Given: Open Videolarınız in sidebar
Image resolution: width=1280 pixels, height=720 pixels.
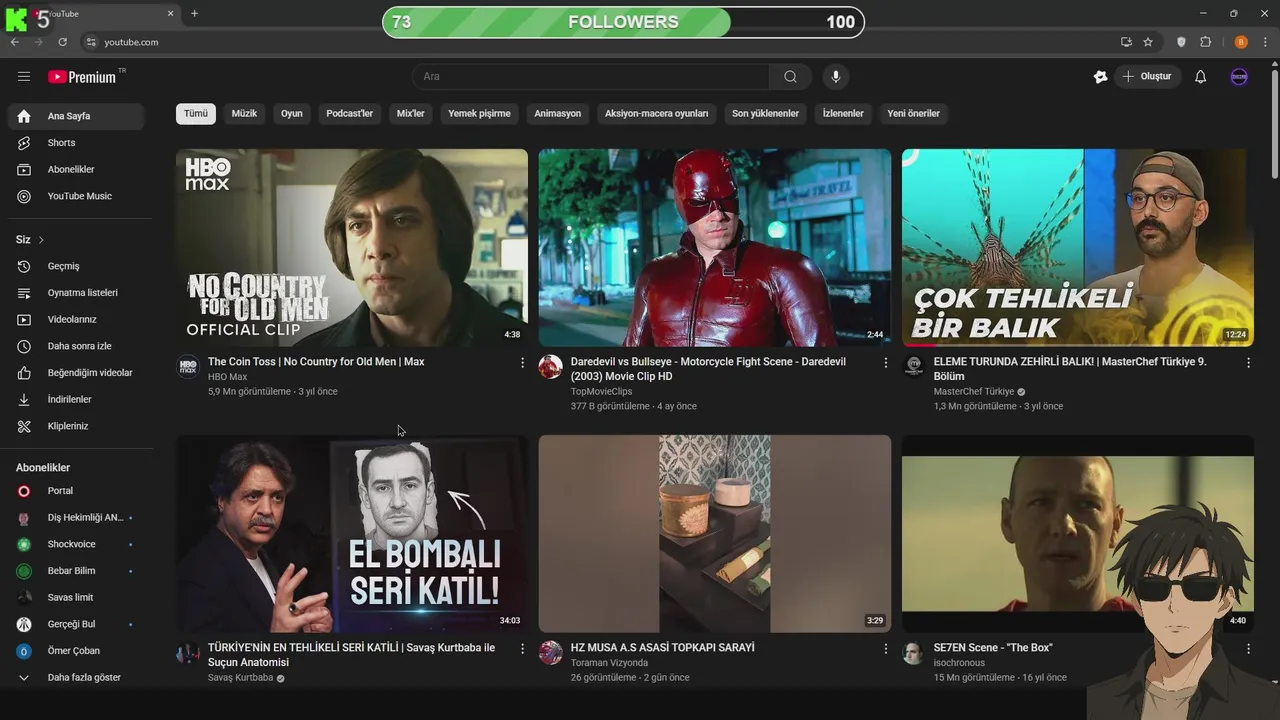Looking at the screenshot, I should coord(76,320).
